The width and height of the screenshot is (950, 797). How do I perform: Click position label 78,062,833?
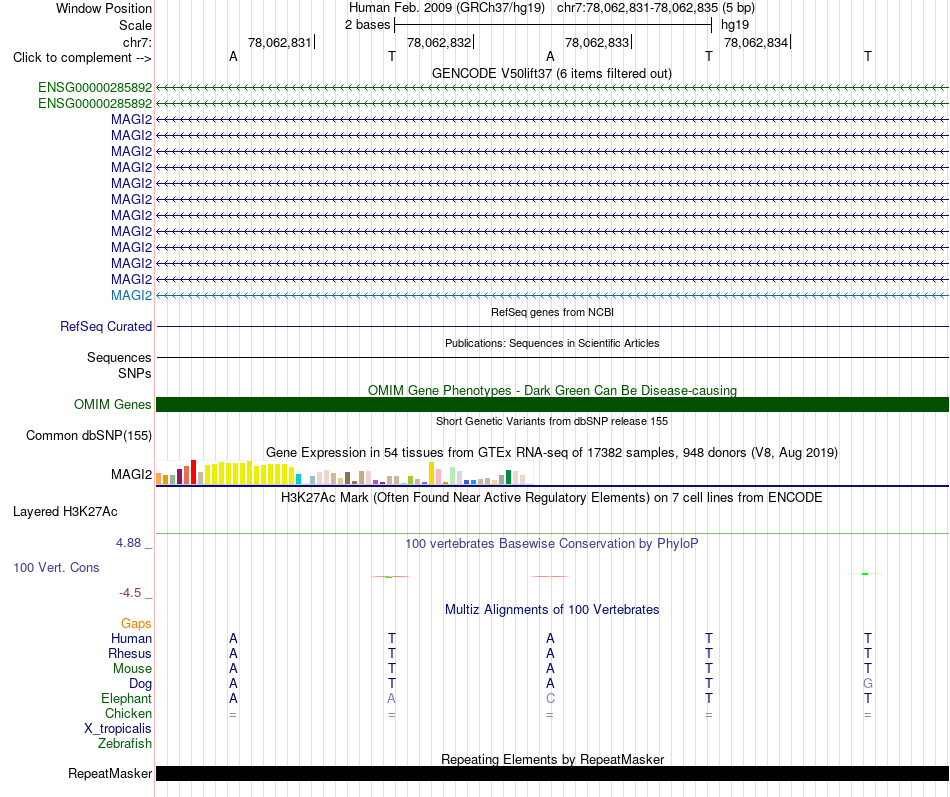[x=597, y=42]
